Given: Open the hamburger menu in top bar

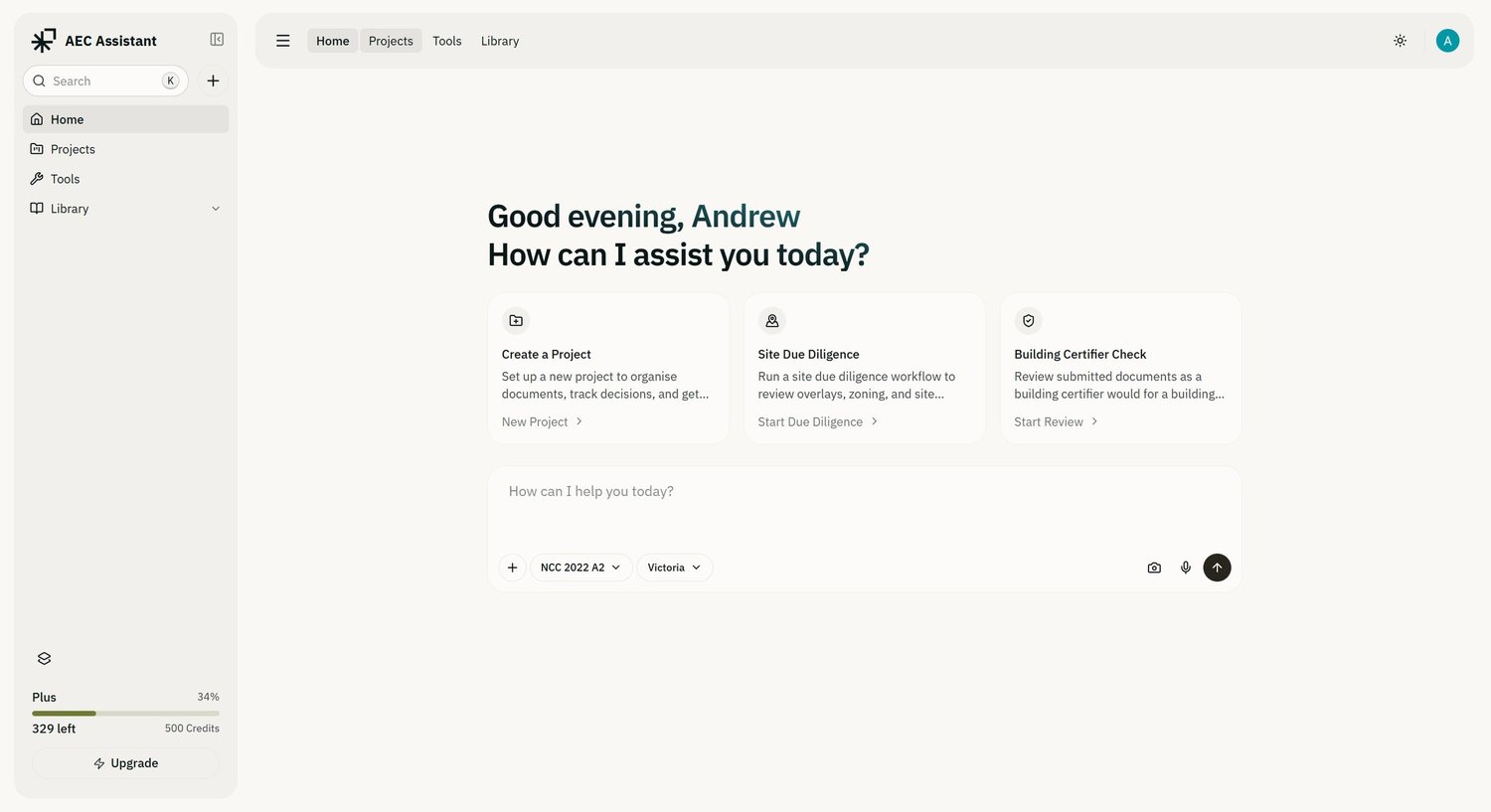Looking at the screenshot, I should pyautogui.click(x=283, y=41).
